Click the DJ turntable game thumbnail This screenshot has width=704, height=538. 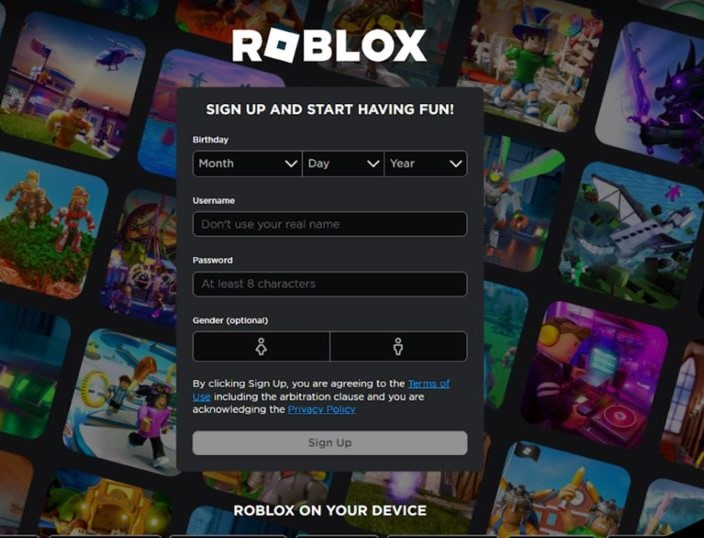click(595, 375)
